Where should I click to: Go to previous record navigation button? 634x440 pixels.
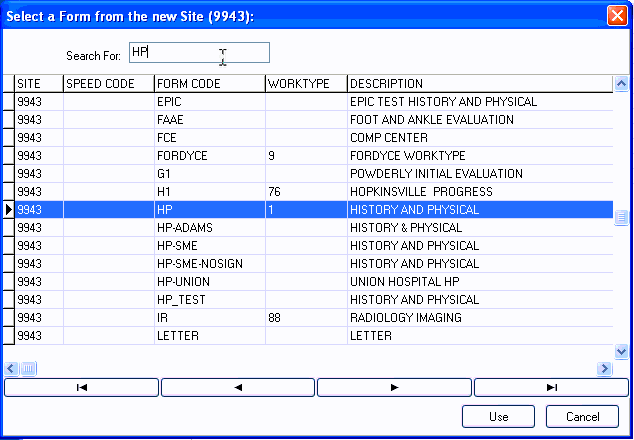[238, 388]
